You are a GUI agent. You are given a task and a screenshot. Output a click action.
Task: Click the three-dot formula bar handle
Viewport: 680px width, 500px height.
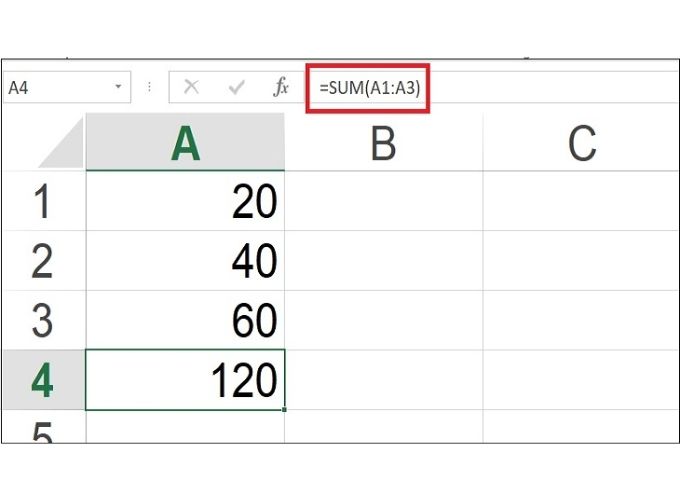tap(150, 88)
